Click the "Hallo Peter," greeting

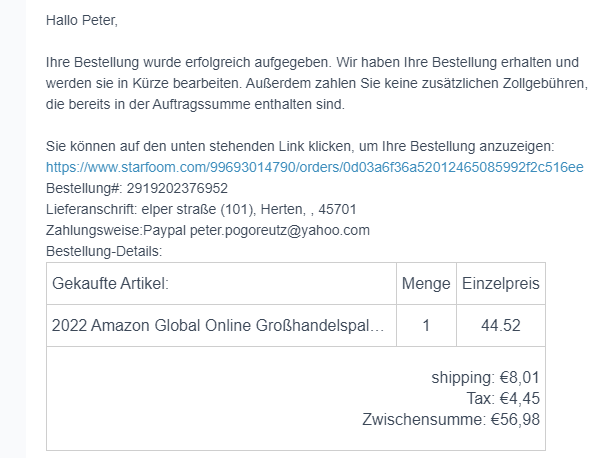tap(89, 19)
